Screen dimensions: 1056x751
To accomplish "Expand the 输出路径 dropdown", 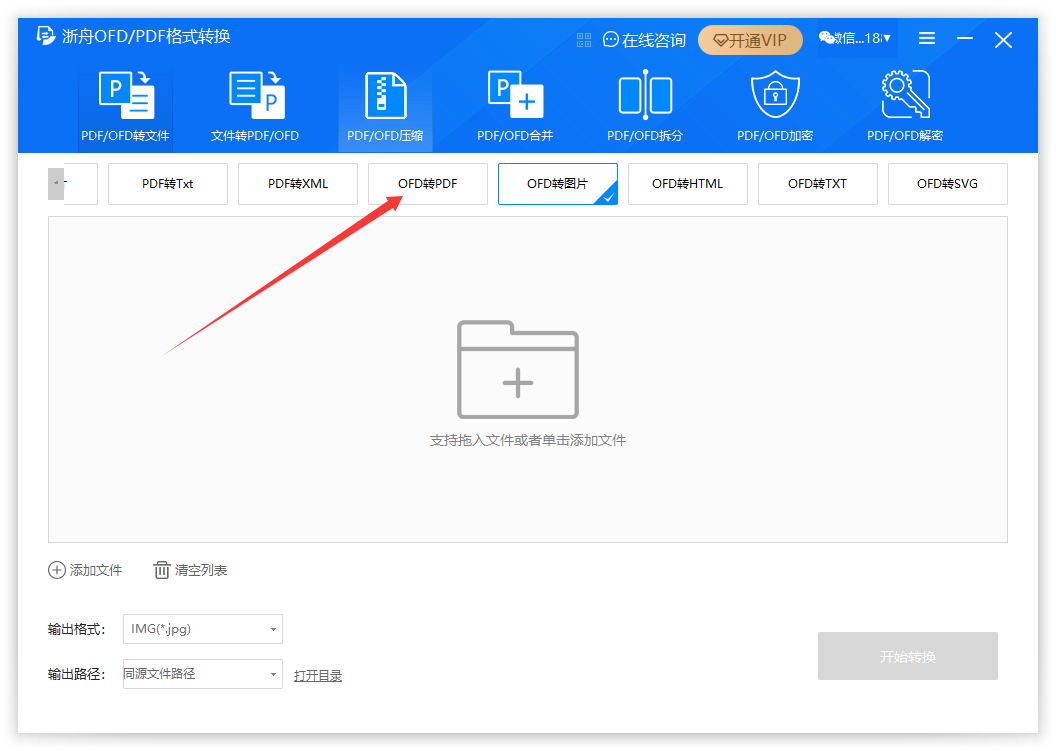I will [x=203, y=674].
